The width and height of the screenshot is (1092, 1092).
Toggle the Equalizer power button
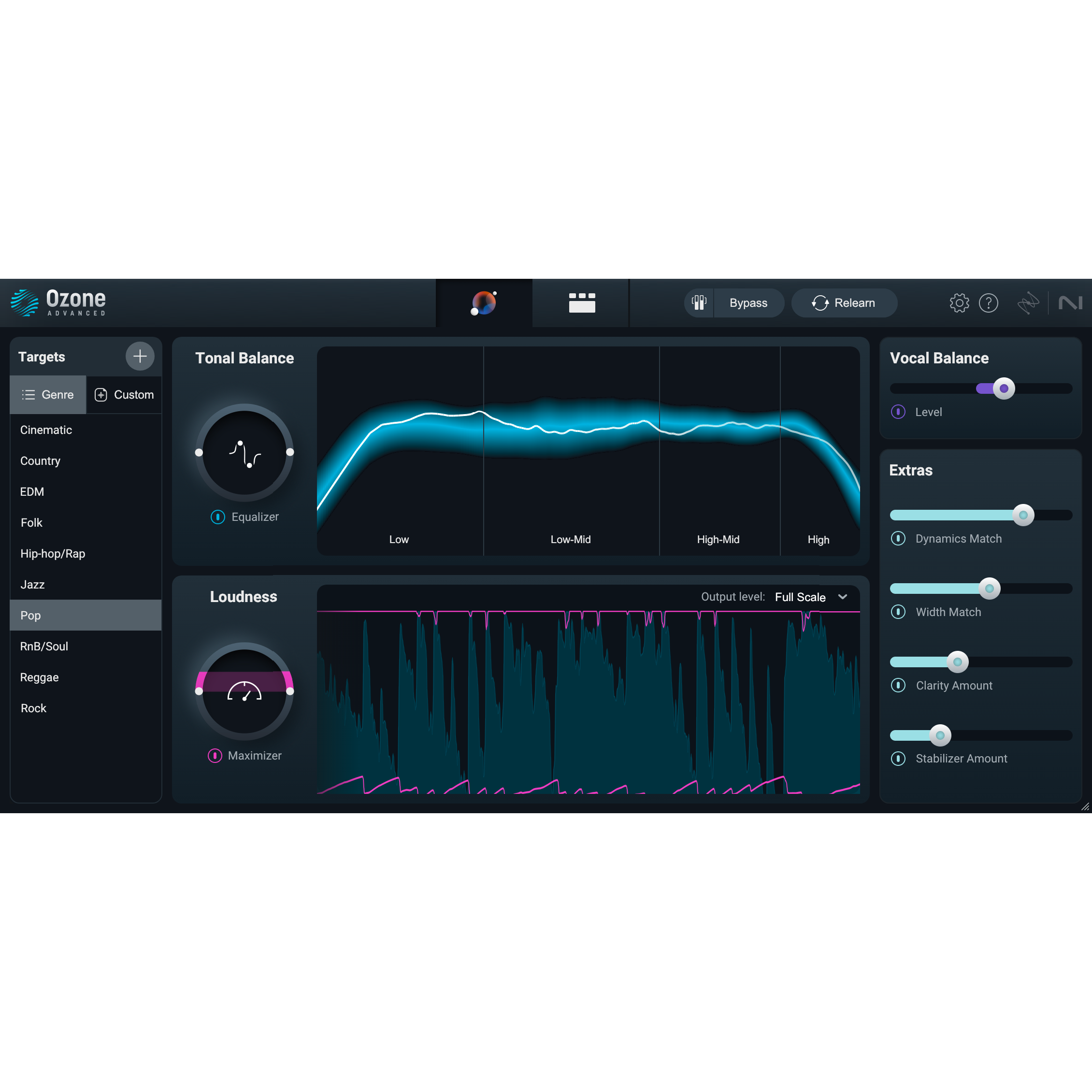pyautogui.click(x=217, y=517)
